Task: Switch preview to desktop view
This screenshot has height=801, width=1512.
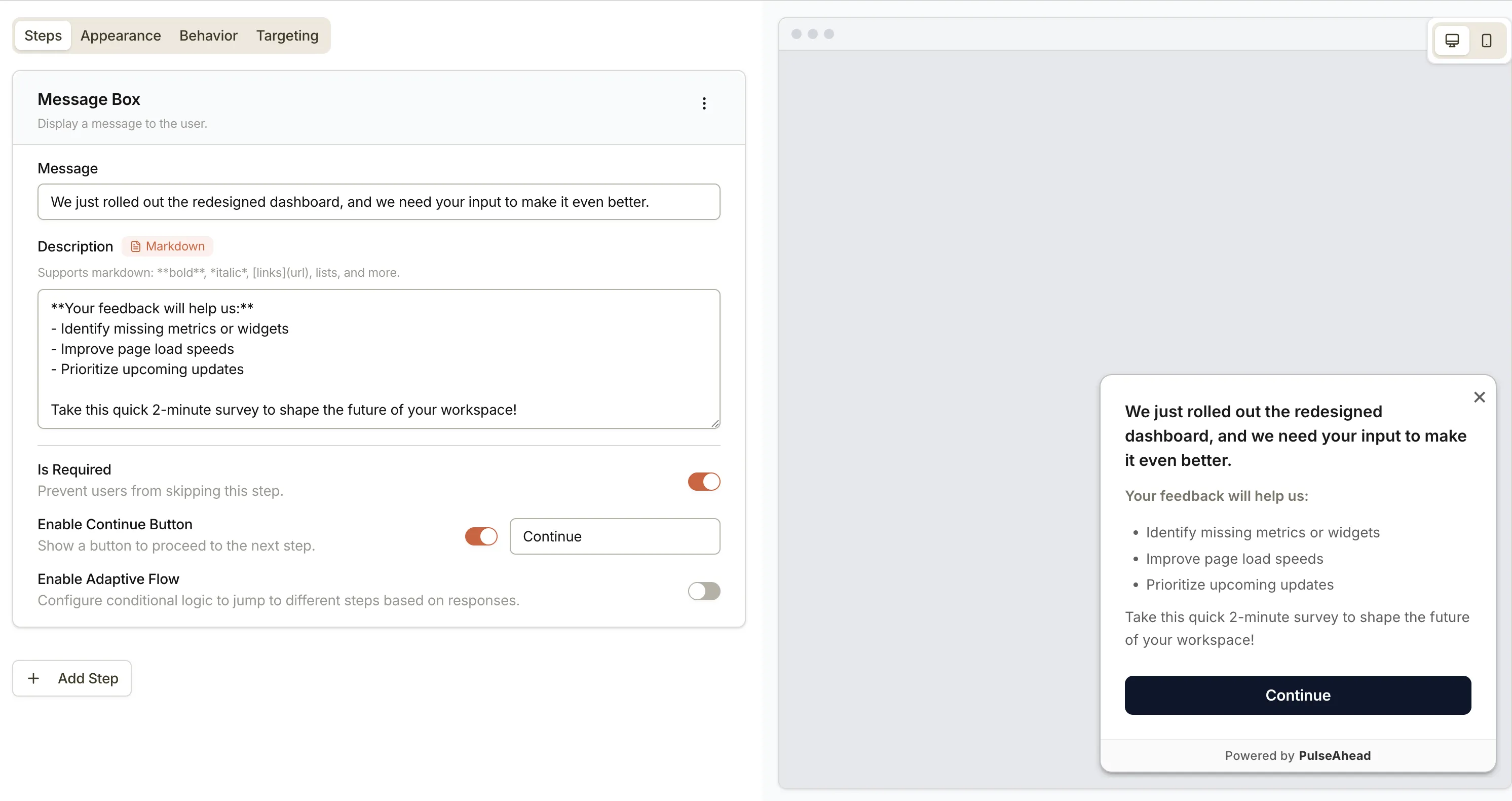Action: pos(1452,40)
